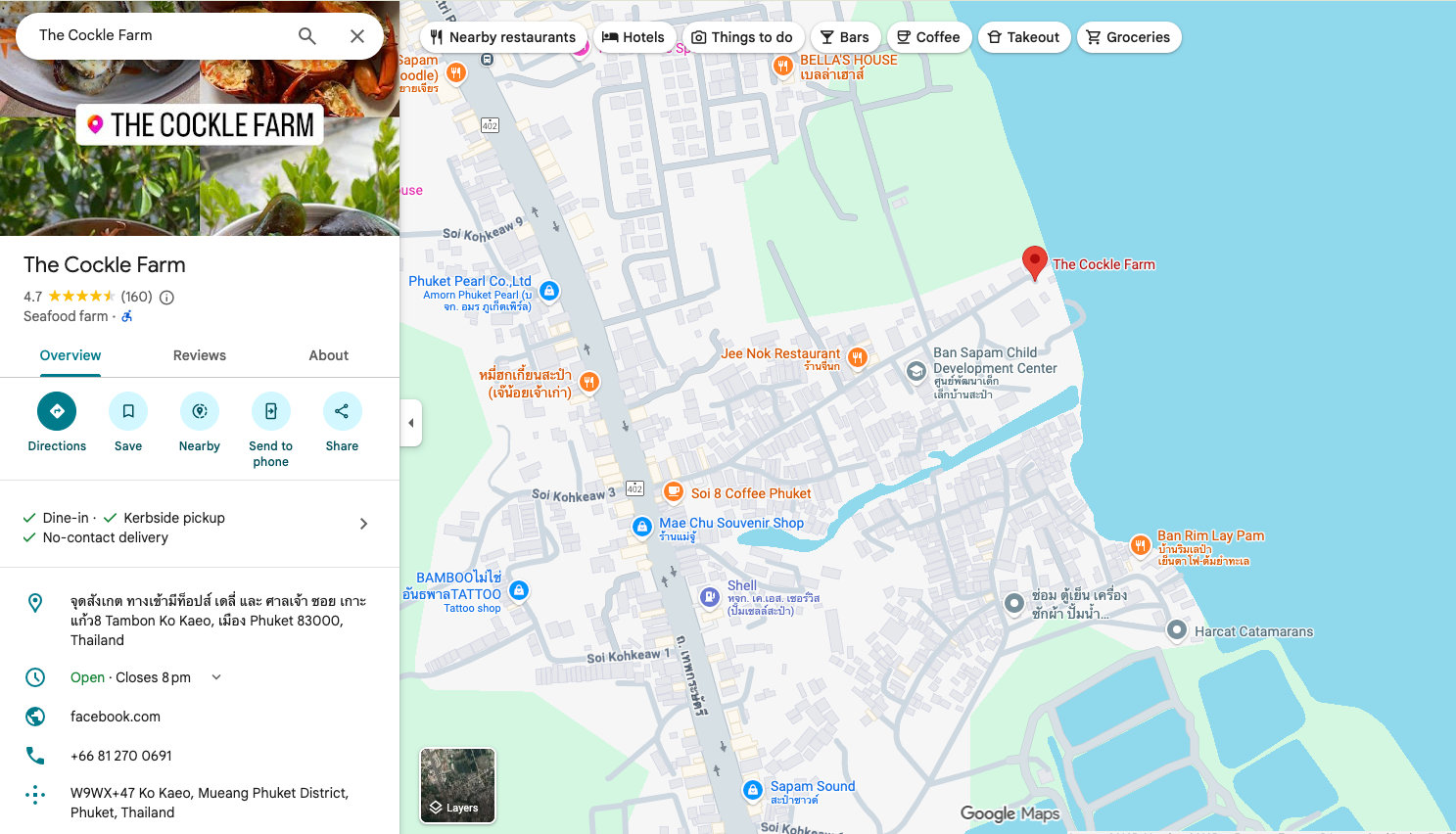This screenshot has height=834, width=1456.
Task: Filter by Groceries chip
Action: [x=1129, y=37]
